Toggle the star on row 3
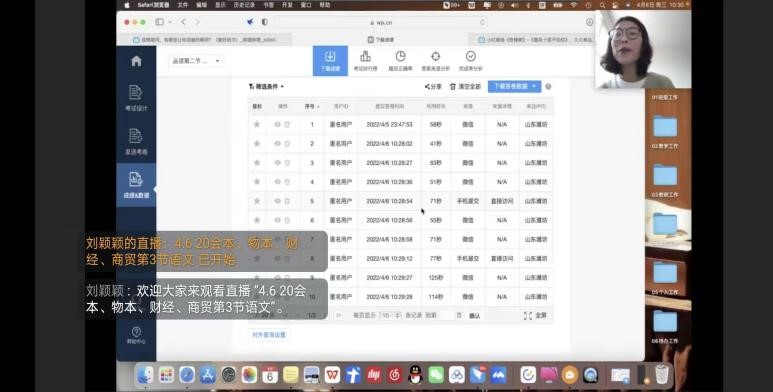 coord(257,163)
